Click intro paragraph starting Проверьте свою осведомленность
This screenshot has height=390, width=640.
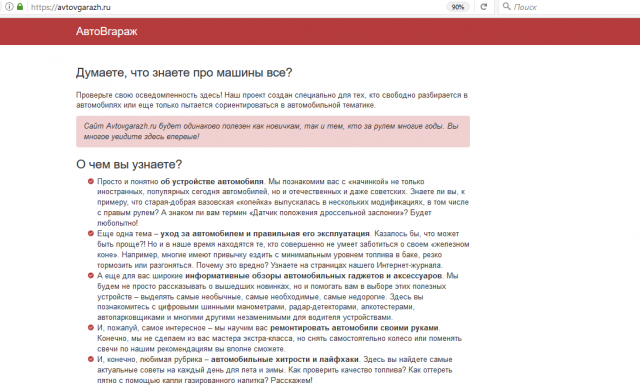tap(272, 100)
